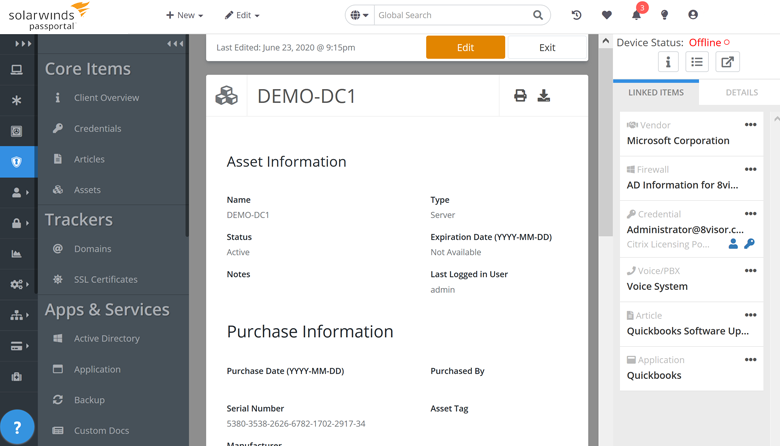Open Voice System linked item
Screen dimensions: 780x446
[x=657, y=286]
